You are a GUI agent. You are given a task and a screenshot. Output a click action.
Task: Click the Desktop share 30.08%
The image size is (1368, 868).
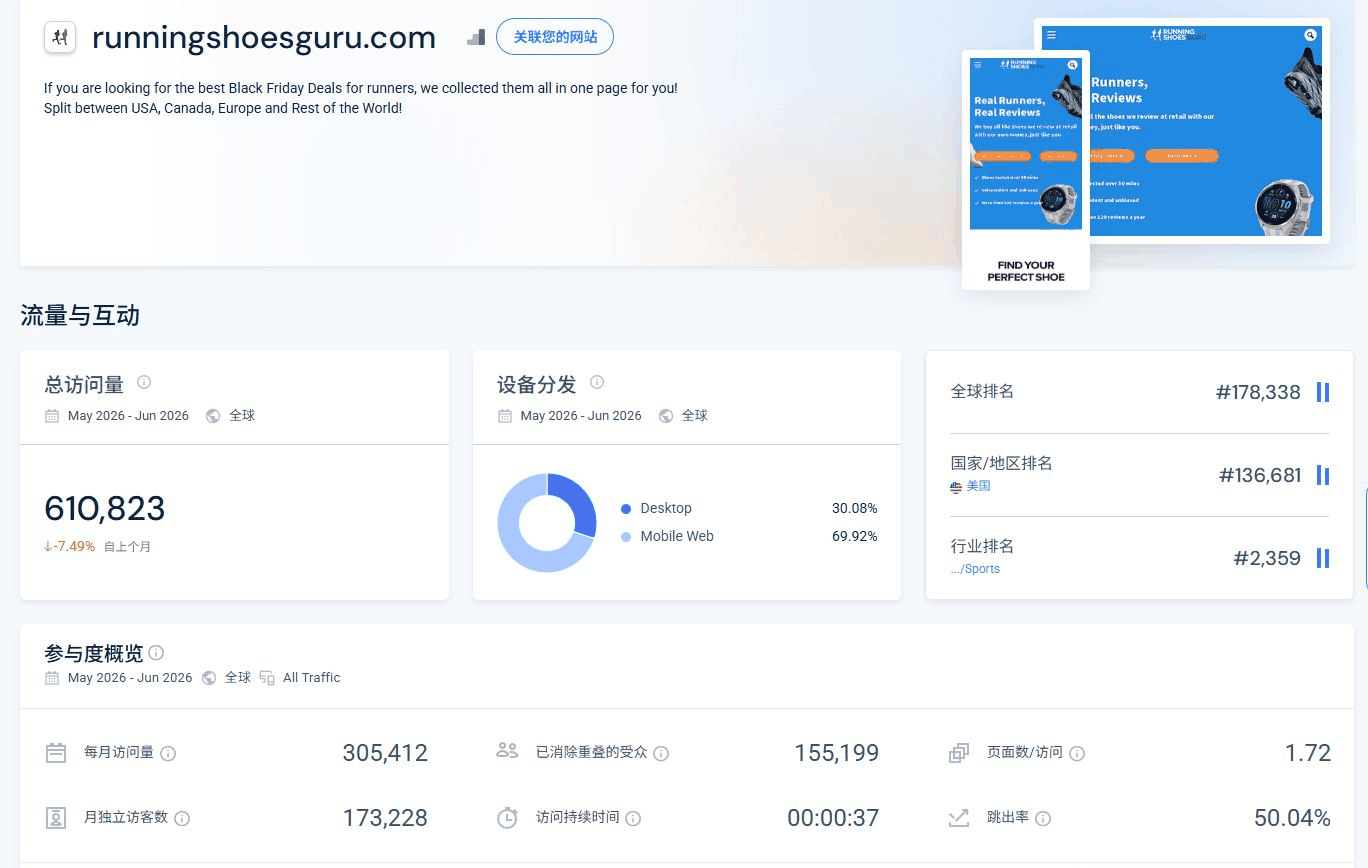pyautogui.click(x=855, y=509)
